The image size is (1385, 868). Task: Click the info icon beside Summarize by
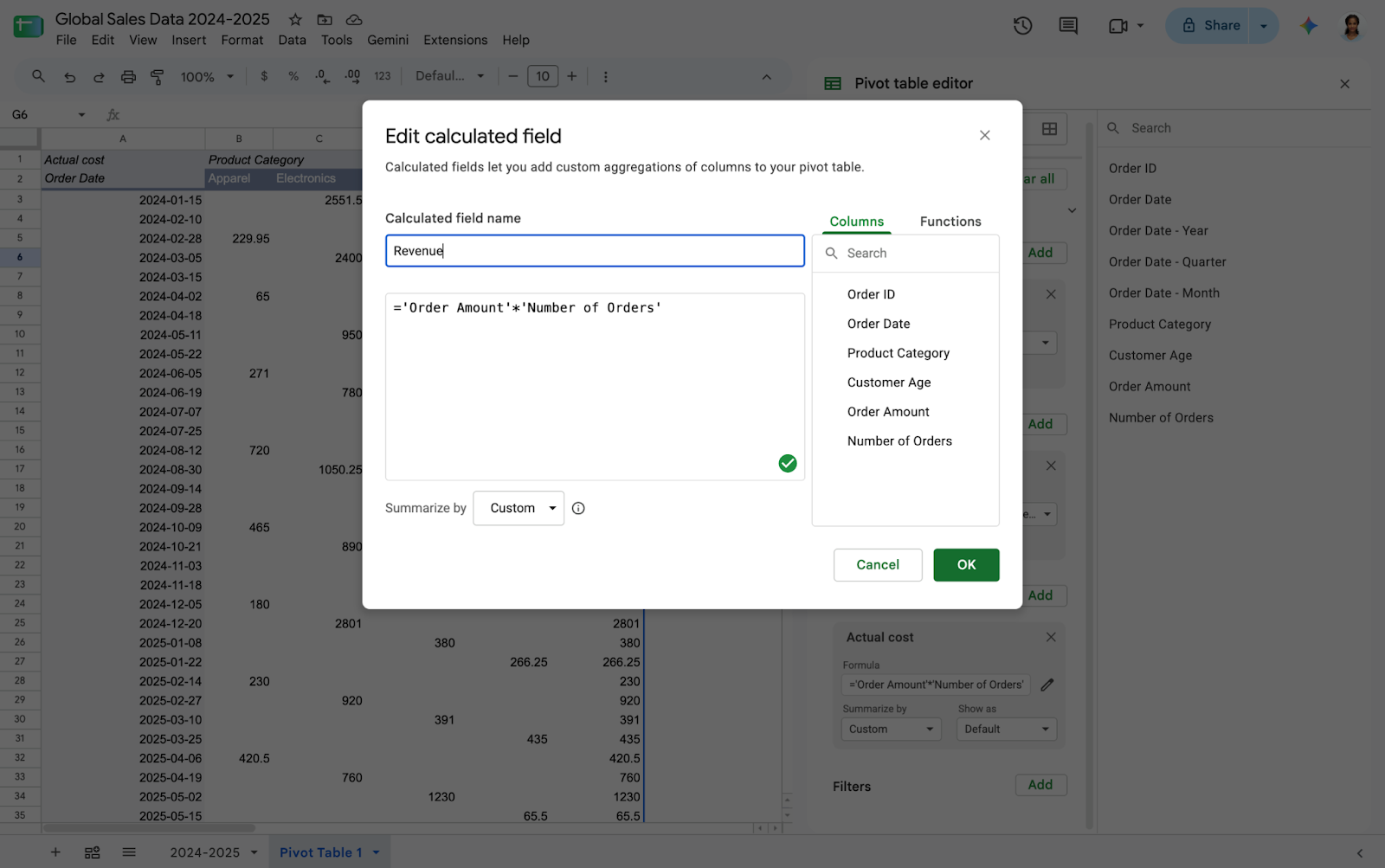(578, 508)
